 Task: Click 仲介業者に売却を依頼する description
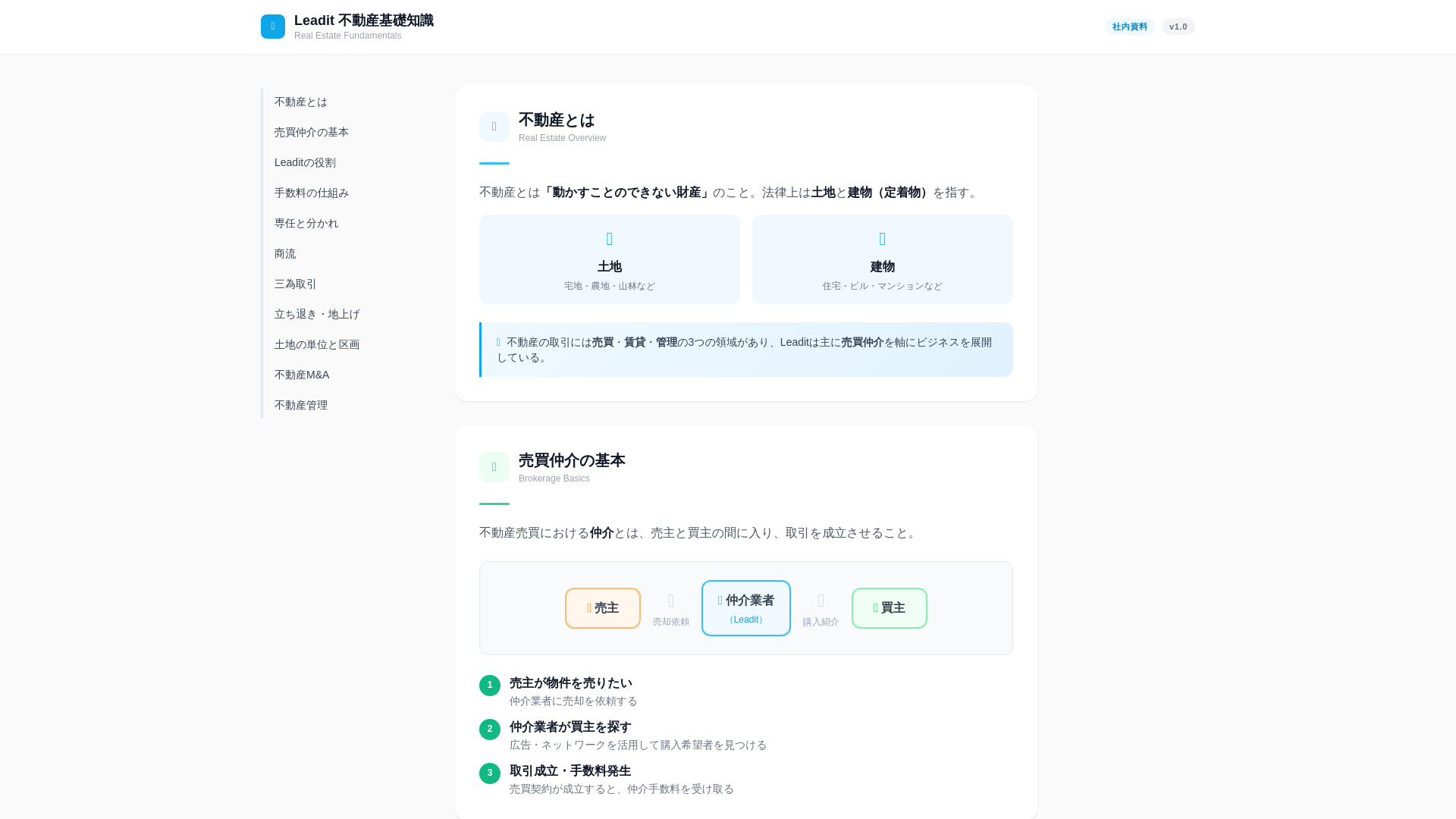click(x=573, y=701)
